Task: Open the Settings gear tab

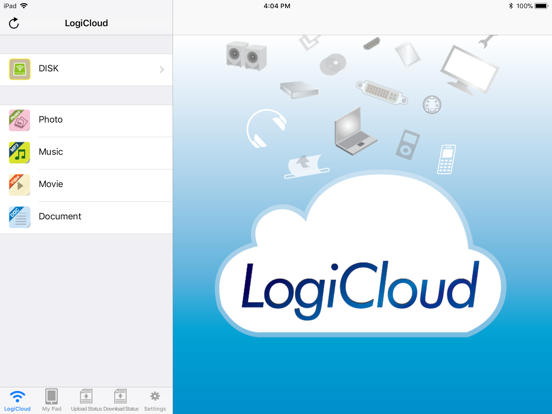Action: coord(155,401)
